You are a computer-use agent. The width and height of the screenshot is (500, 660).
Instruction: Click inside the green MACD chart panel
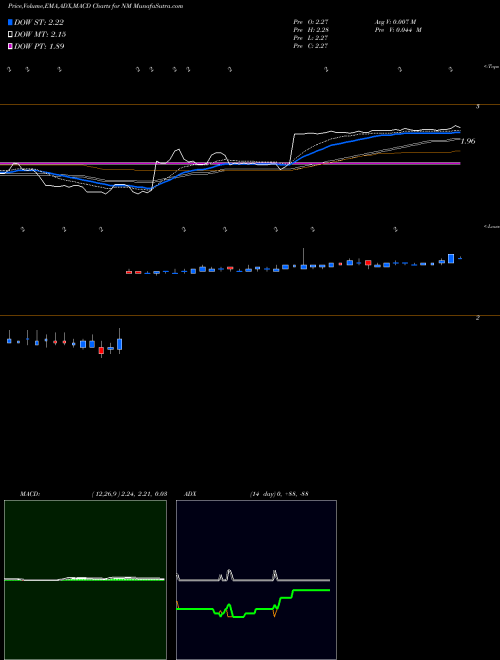point(85,580)
